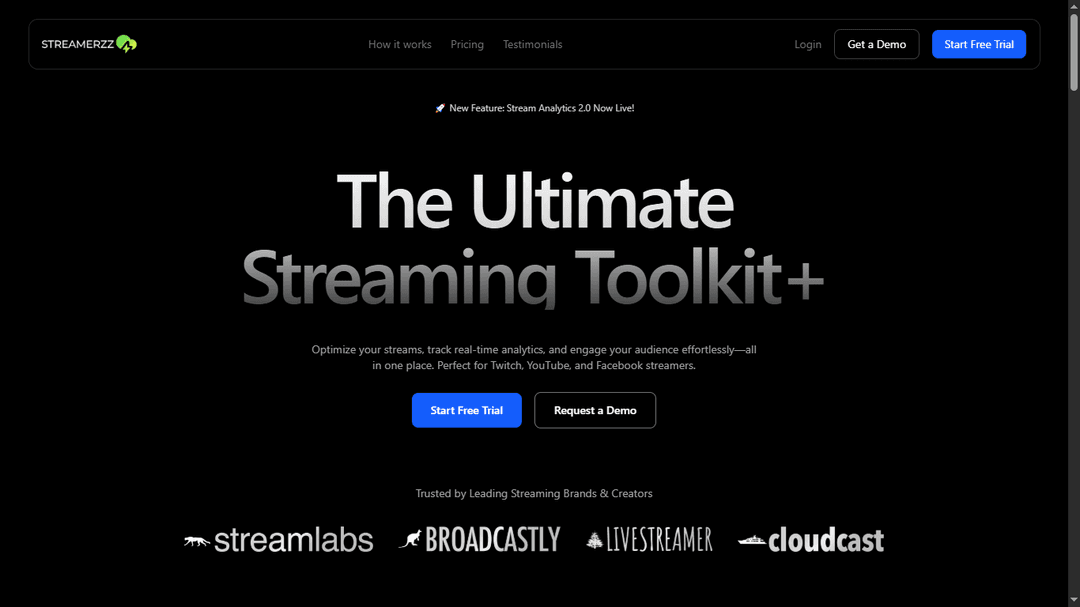Click the Streamerzz lightning cloud logo icon
1080x607 pixels.
(x=127, y=44)
